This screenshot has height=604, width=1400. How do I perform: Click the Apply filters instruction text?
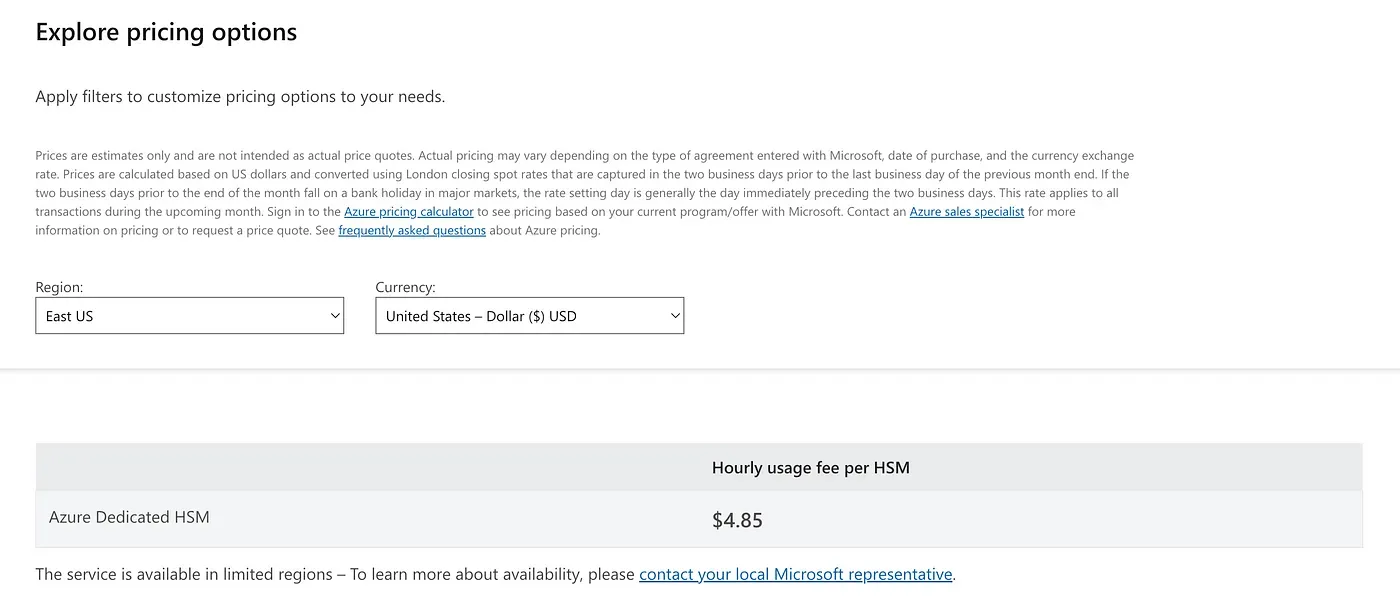coord(240,96)
